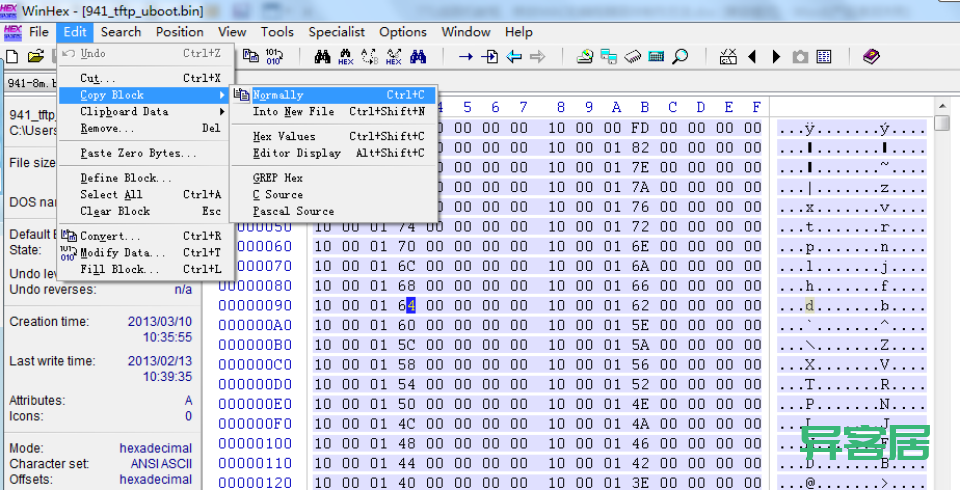The image size is (960, 490).
Task: Choose Fill Block menu entry
Action: 146,269
